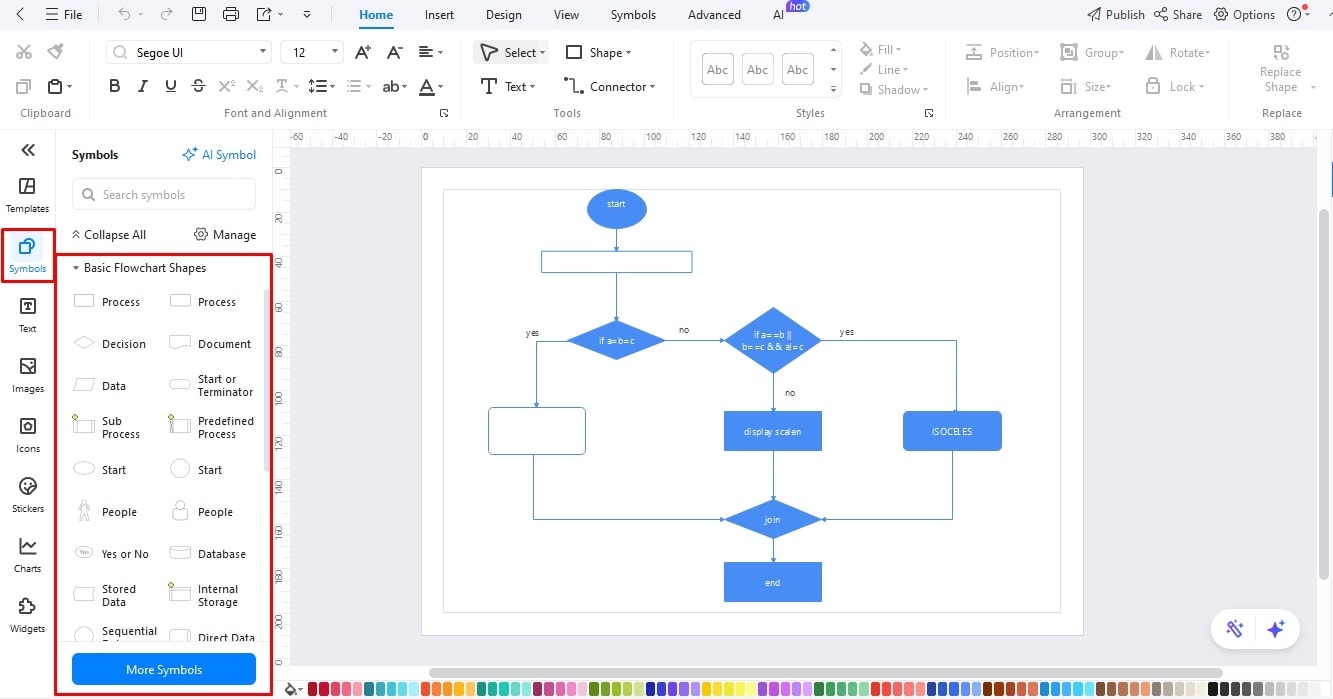Toggle bold formatting
This screenshot has width=1333, height=699.
[114, 87]
